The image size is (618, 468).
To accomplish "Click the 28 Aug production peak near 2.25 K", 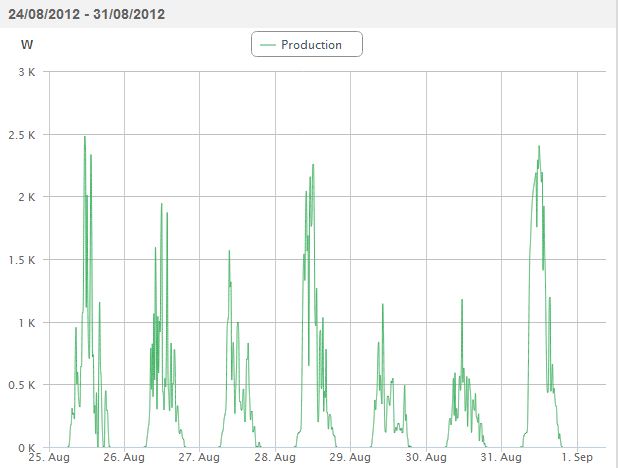I will pos(313,165).
